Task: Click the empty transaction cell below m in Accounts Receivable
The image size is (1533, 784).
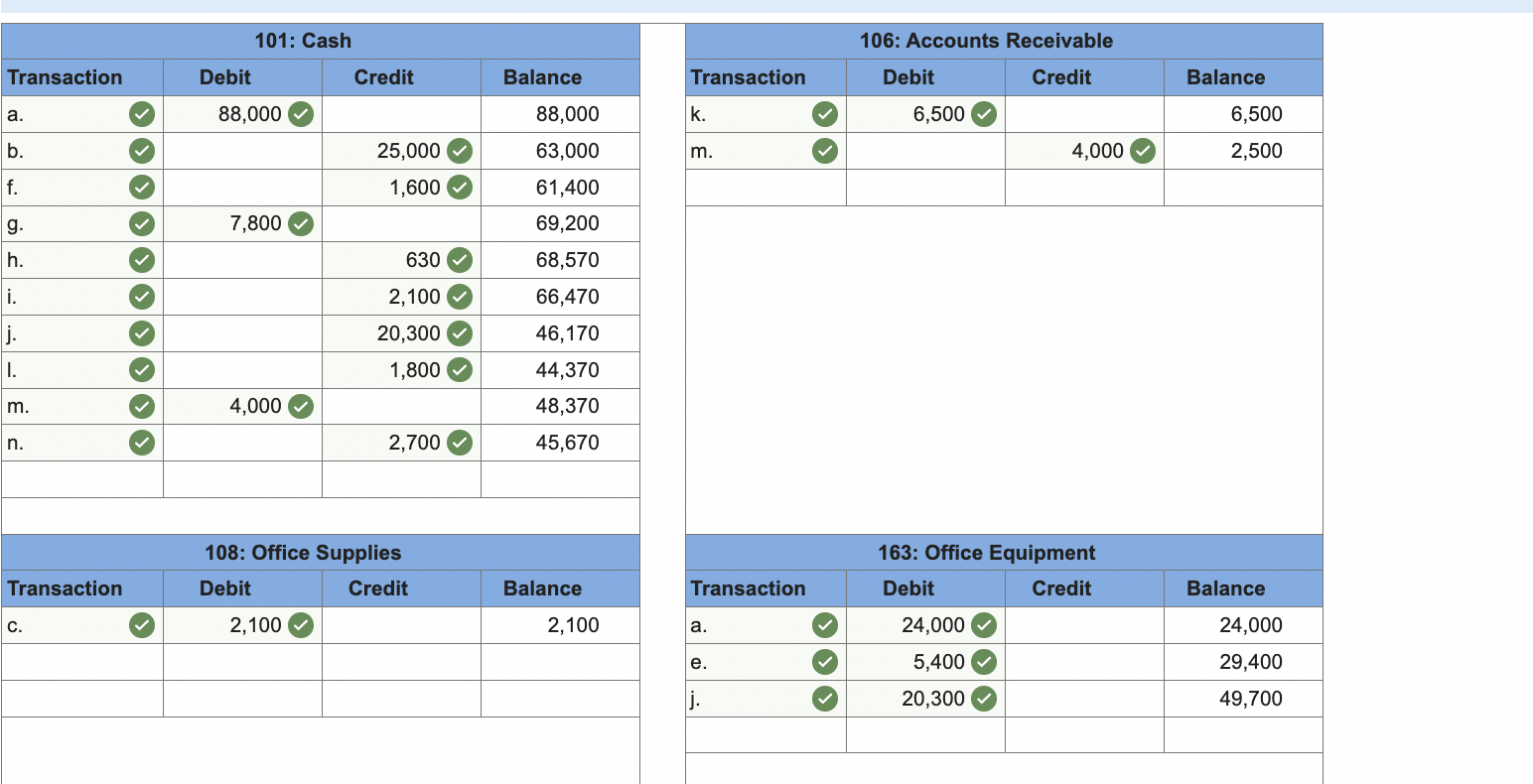Action: click(x=765, y=188)
